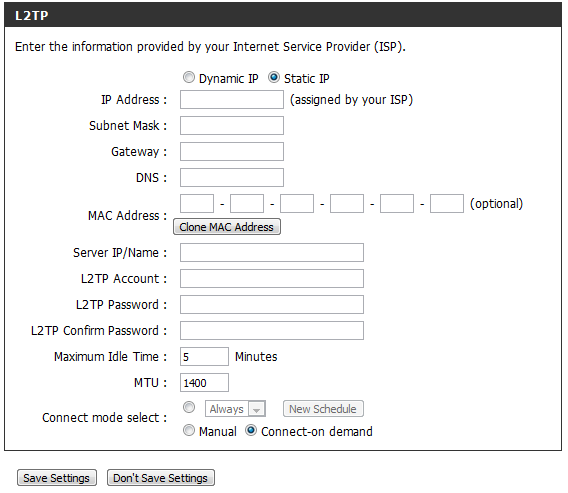Viewport: 568px width, 493px height.
Task: Select the Always schedule radio button
Action: coord(188,408)
